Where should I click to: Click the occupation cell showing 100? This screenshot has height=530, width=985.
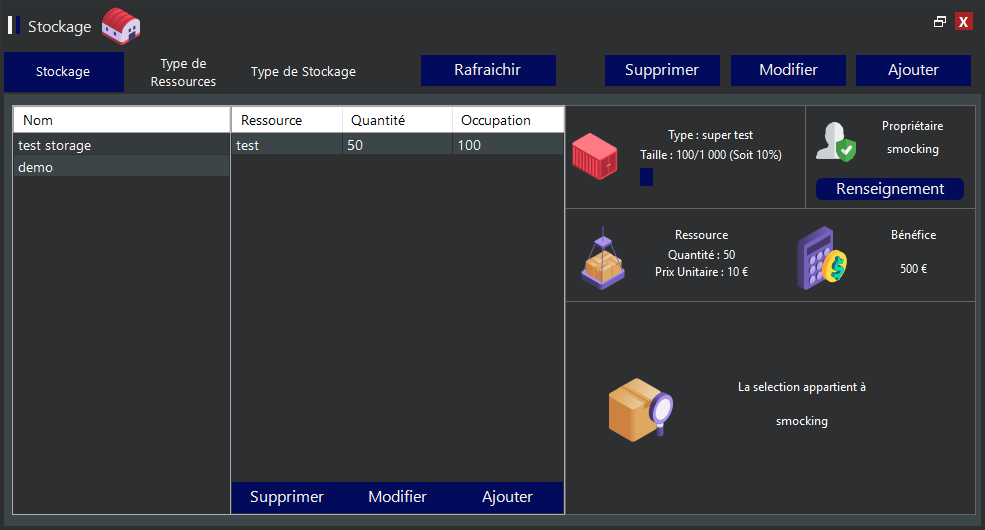coord(508,145)
